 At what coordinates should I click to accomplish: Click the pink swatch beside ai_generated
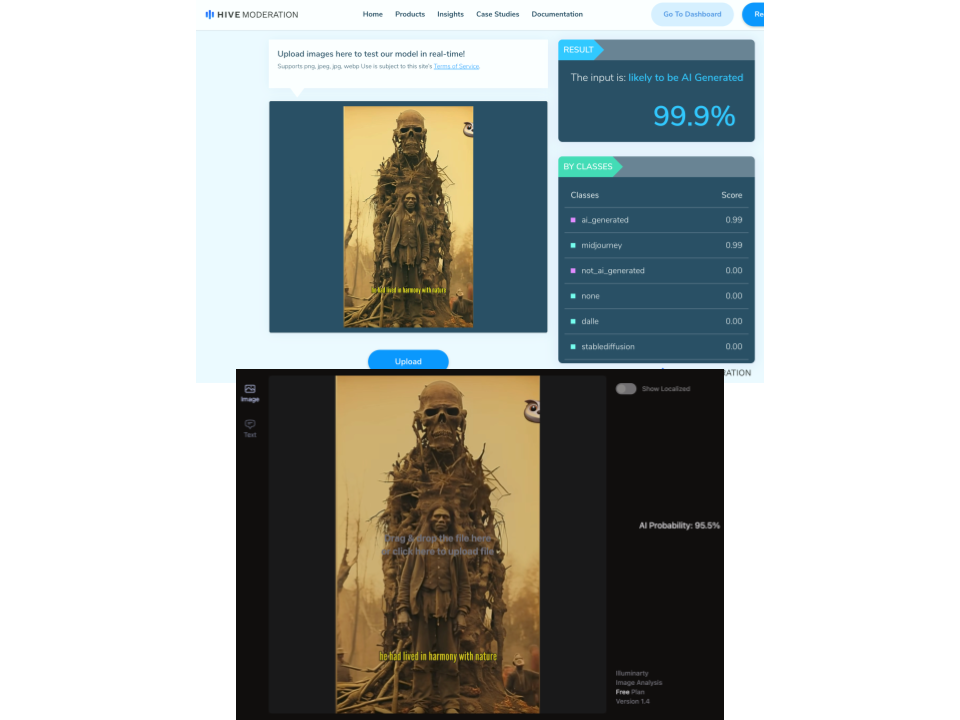point(573,220)
